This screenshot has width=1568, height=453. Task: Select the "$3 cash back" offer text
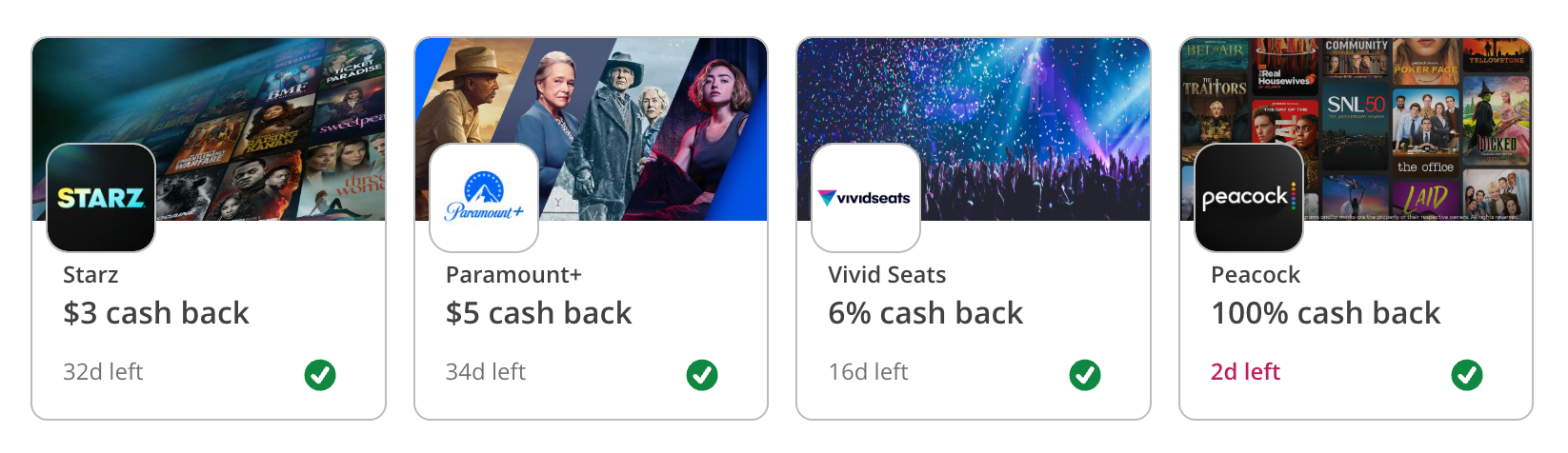156,313
